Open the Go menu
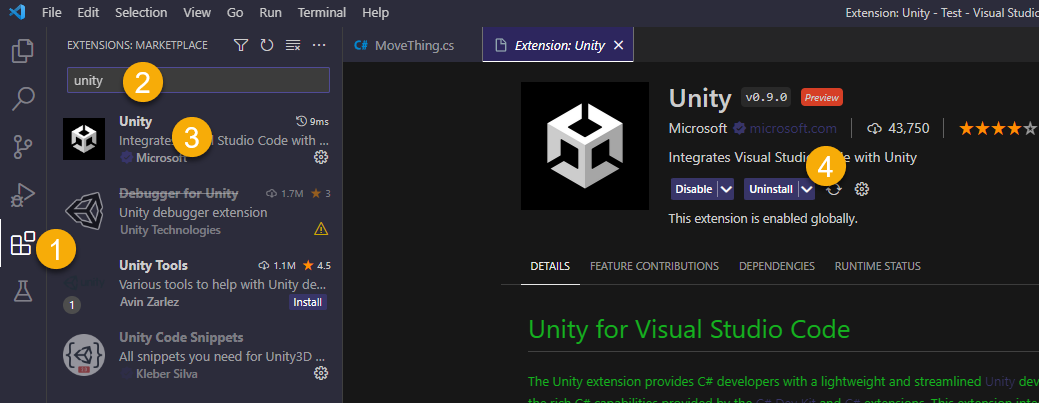 (235, 13)
